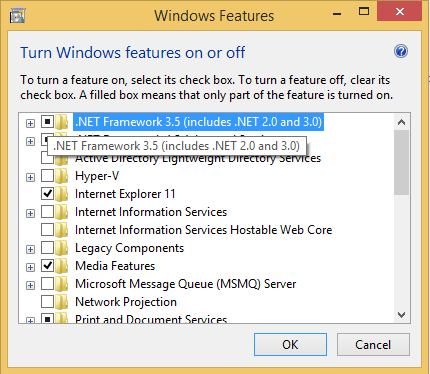Enable the Network Projection checkbox

[47, 302]
